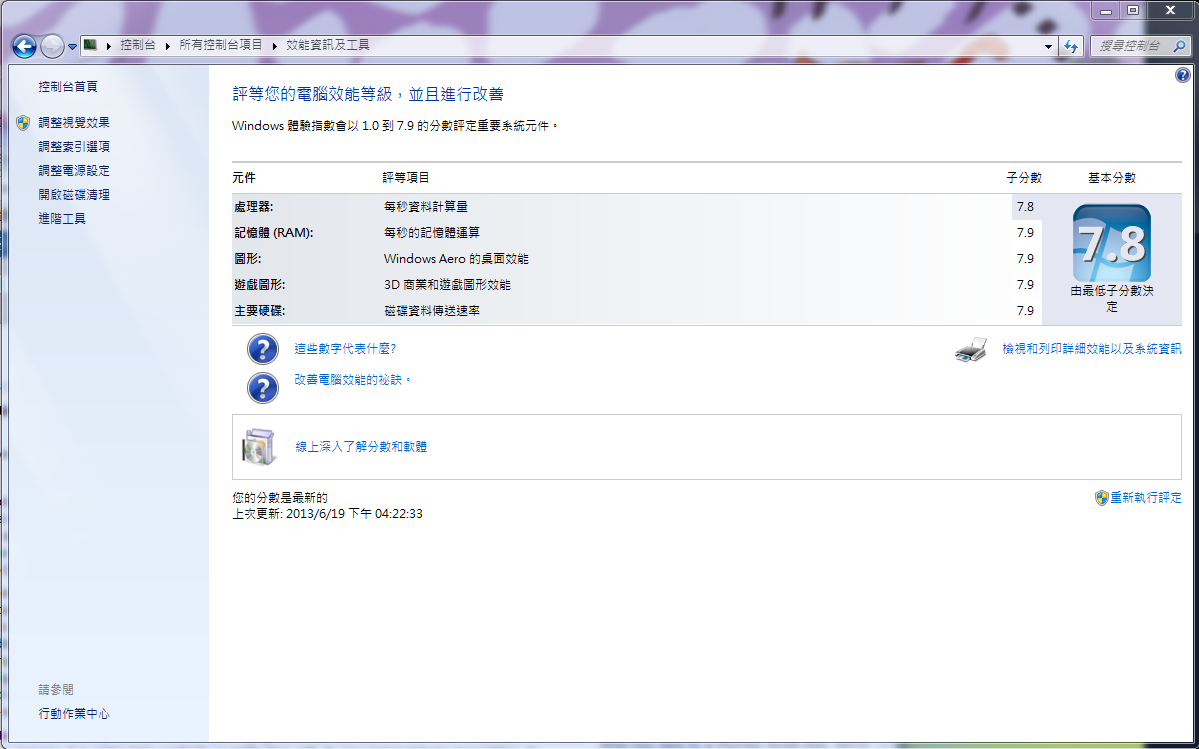This screenshot has width=1199, height=749.
Task: Open address bar history dropdown arrow
Action: pos(1048,46)
